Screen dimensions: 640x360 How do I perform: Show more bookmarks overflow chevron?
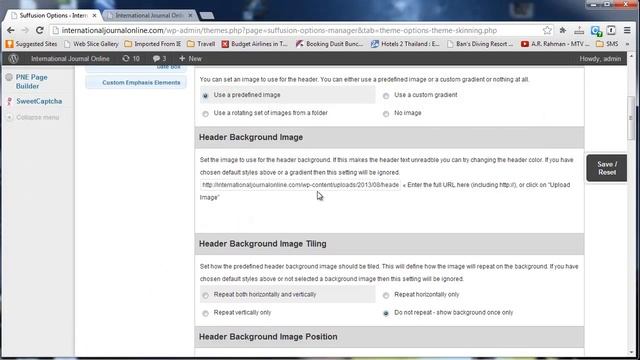[627, 44]
